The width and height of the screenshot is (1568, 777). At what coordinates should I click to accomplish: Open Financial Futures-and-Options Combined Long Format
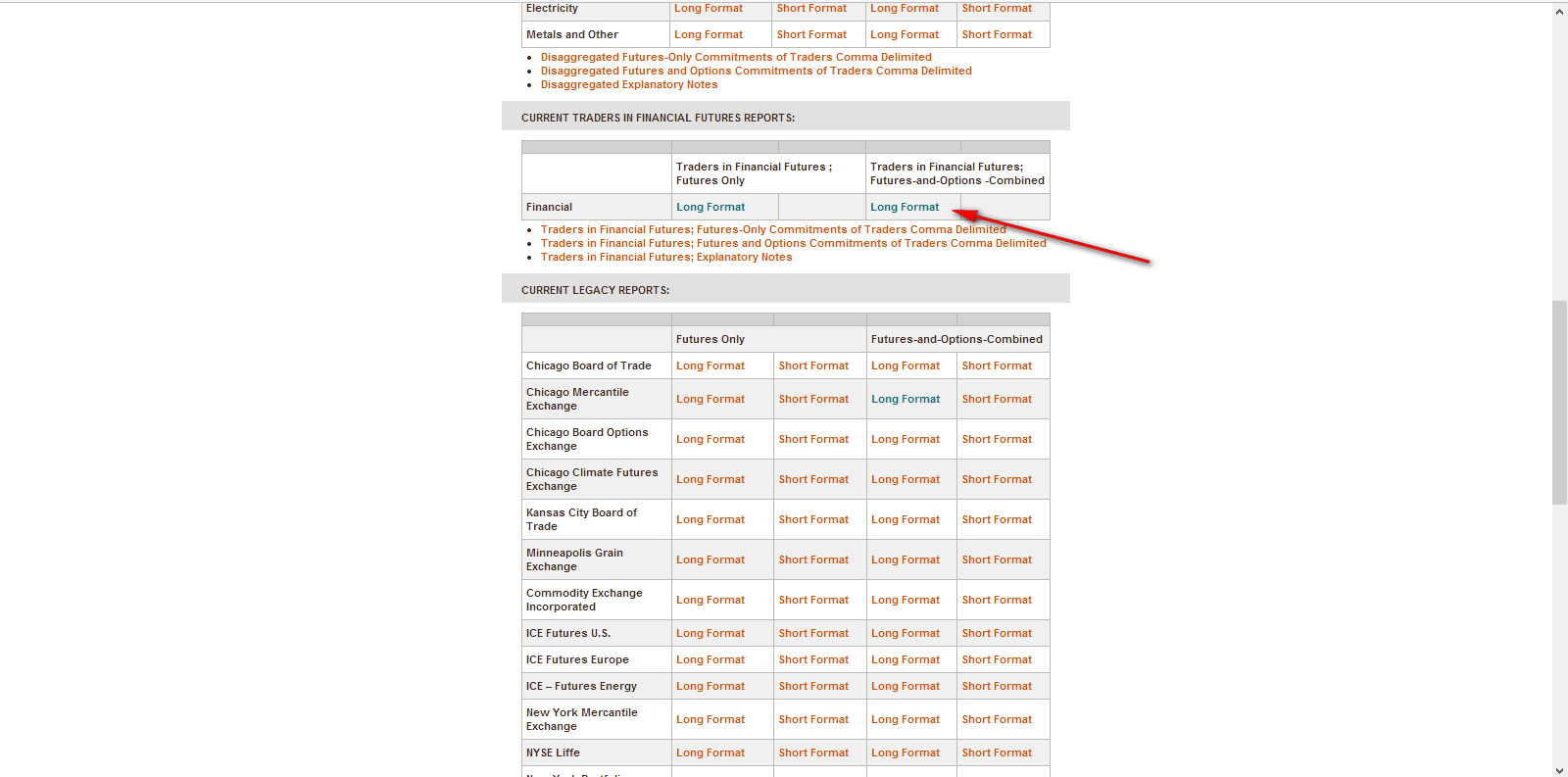(905, 207)
